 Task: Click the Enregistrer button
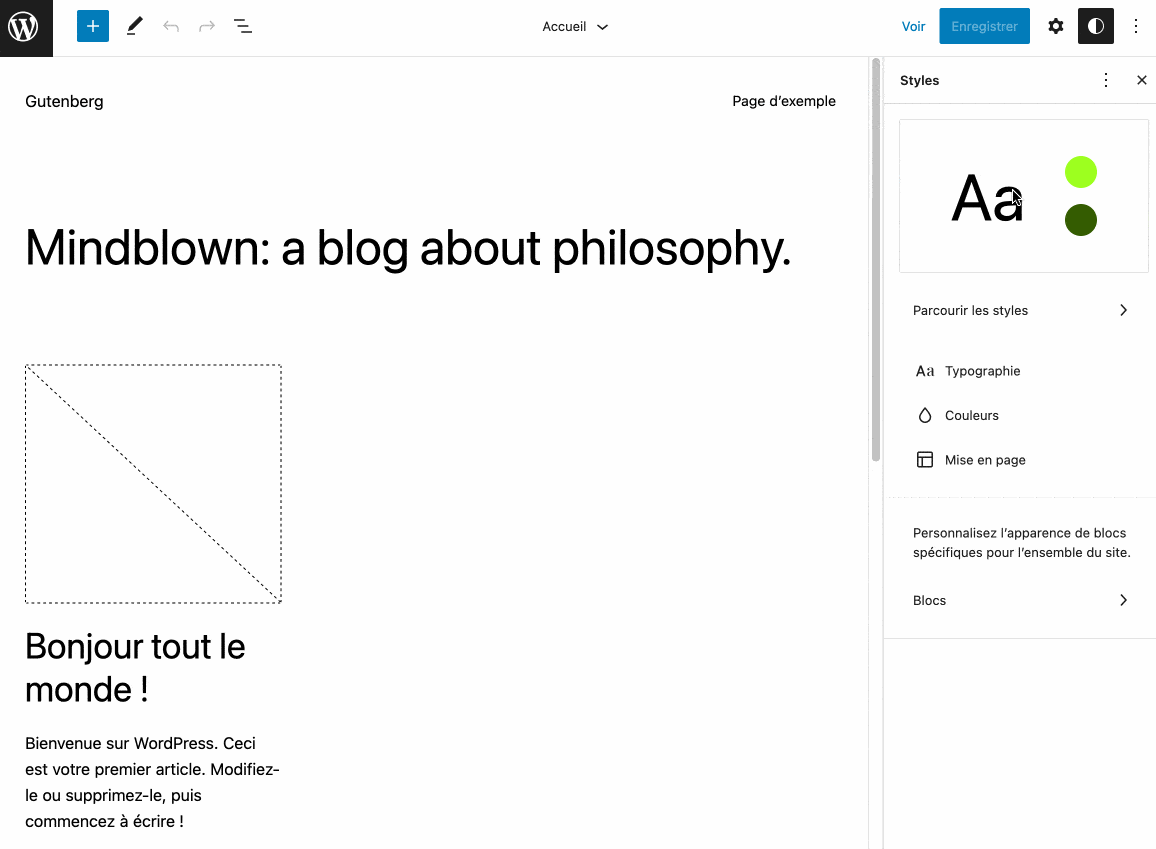984,27
